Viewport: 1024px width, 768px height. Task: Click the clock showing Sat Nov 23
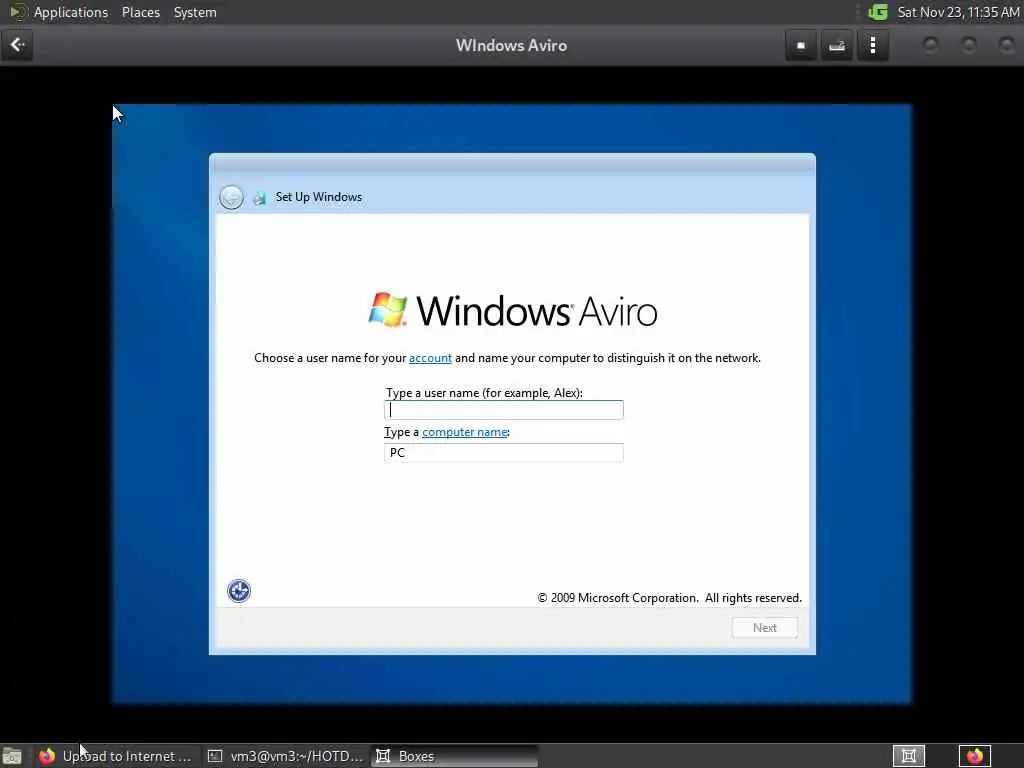point(958,12)
